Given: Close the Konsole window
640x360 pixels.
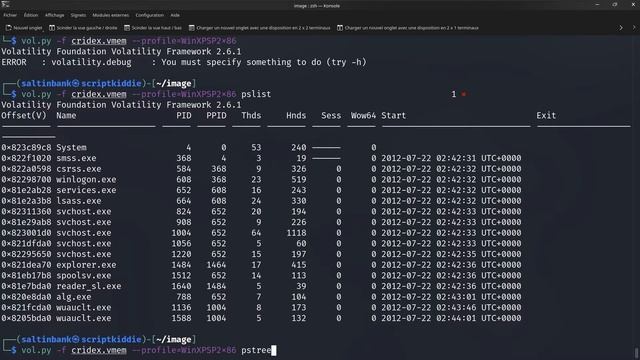Looking at the screenshot, I should (x=633, y=4).
